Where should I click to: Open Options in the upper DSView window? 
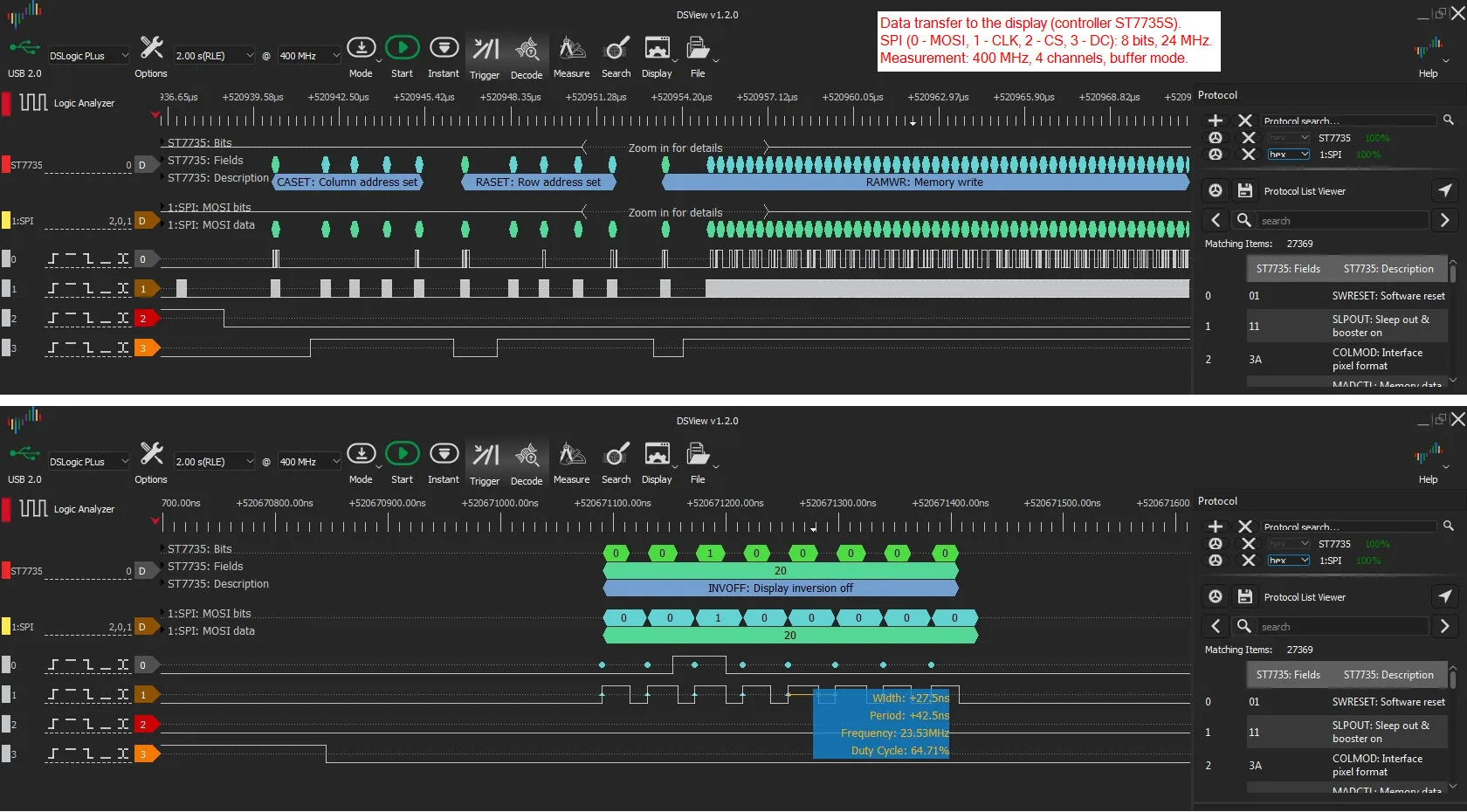pyautogui.click(x=151, y=58)
